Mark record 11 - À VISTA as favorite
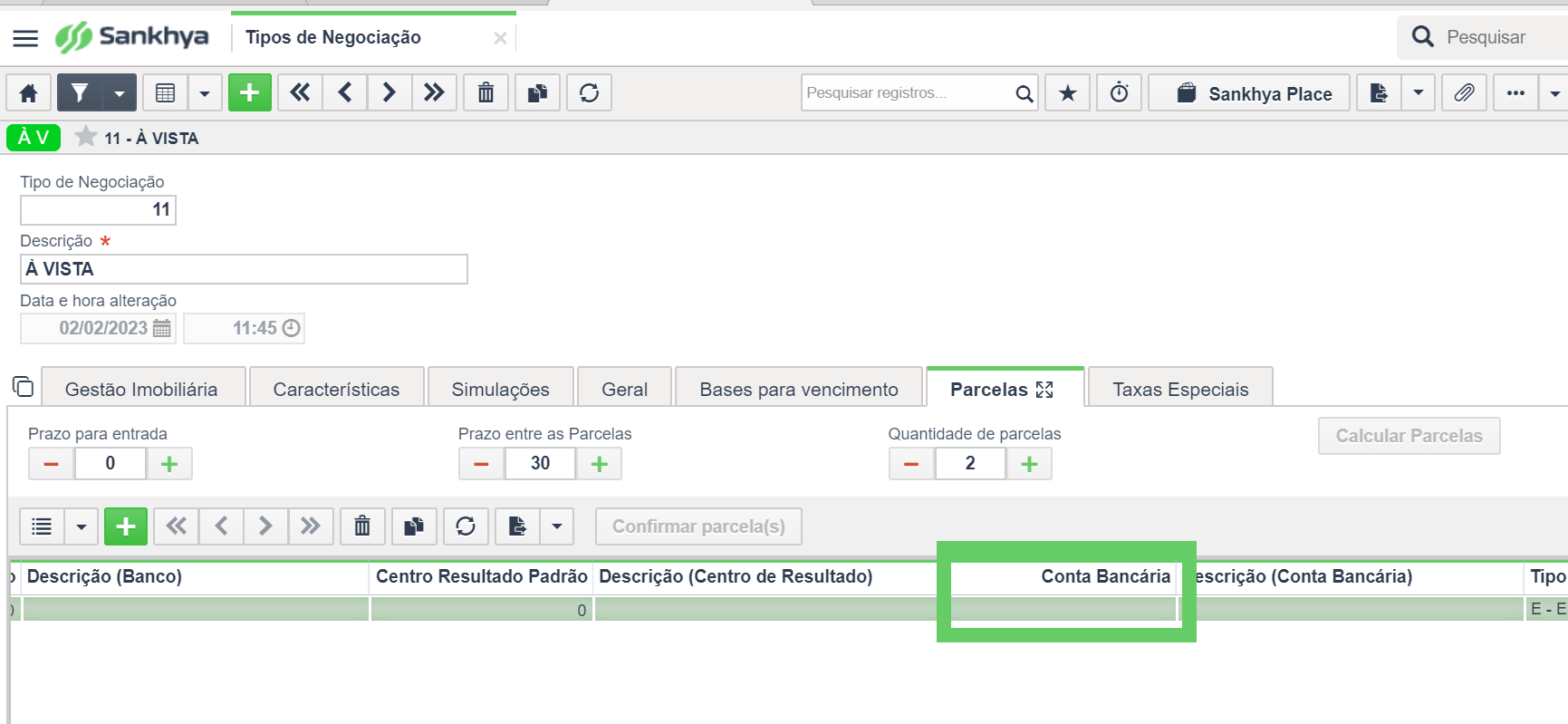The height and width of the screenshot is (724, 1568). (85, 137)
